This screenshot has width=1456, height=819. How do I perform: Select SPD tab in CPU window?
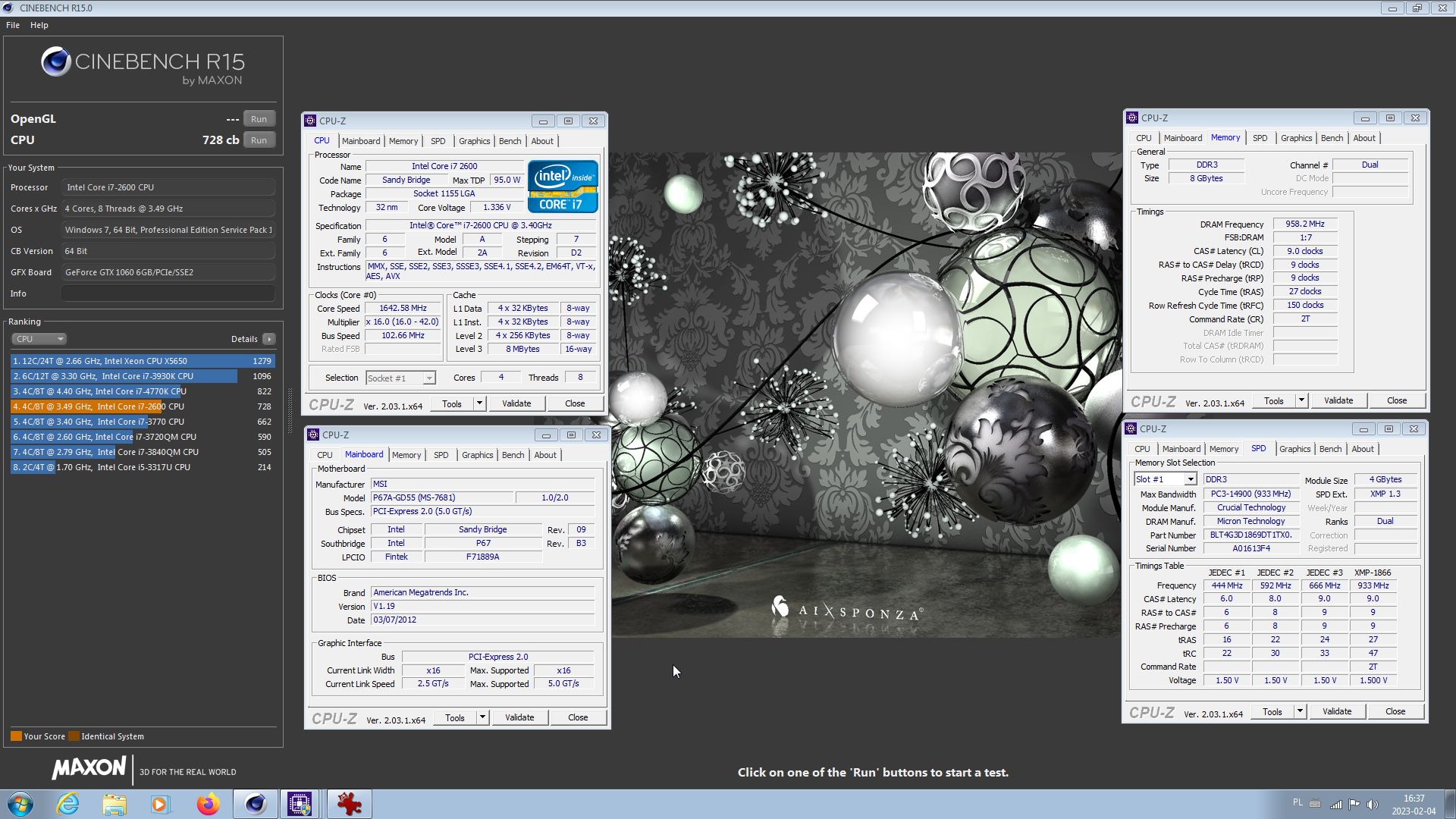[x=438, y=141]
